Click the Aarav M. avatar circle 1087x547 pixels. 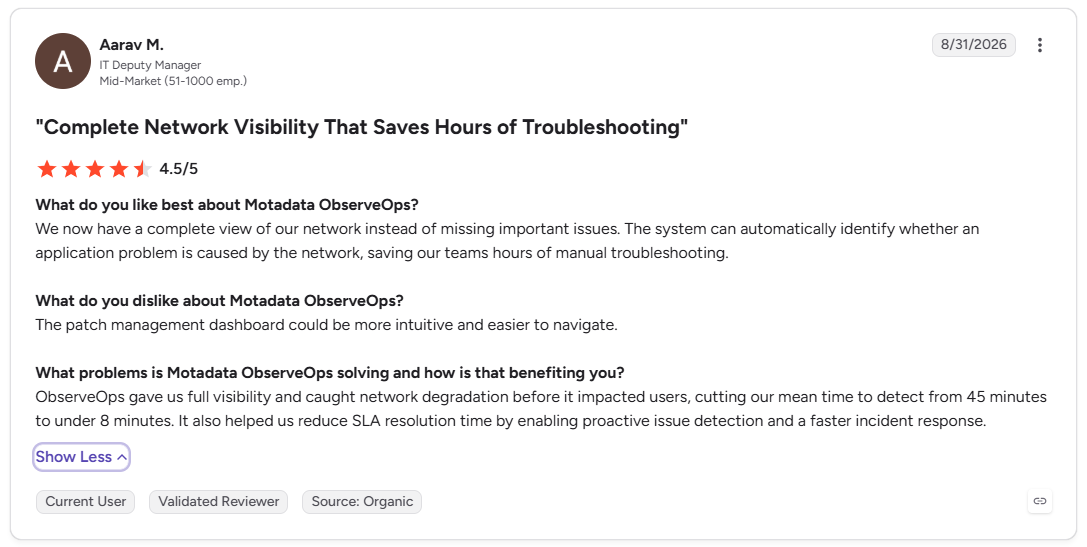[x=62, y=61]
